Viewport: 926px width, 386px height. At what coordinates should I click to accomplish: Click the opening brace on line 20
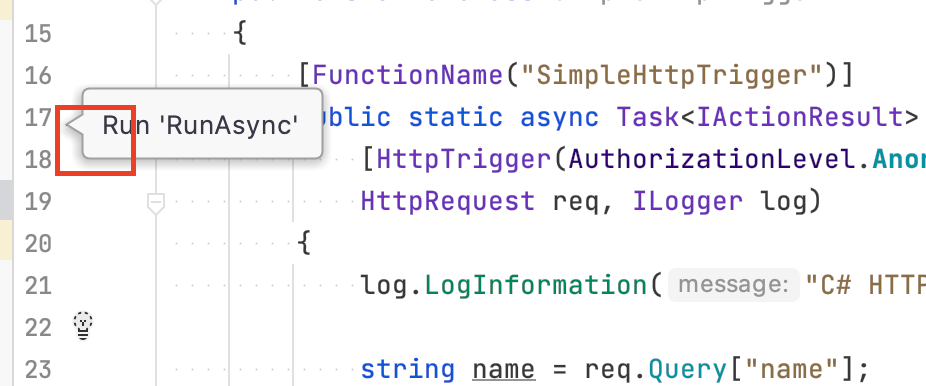pyautogui.click(x=304, y=244)
